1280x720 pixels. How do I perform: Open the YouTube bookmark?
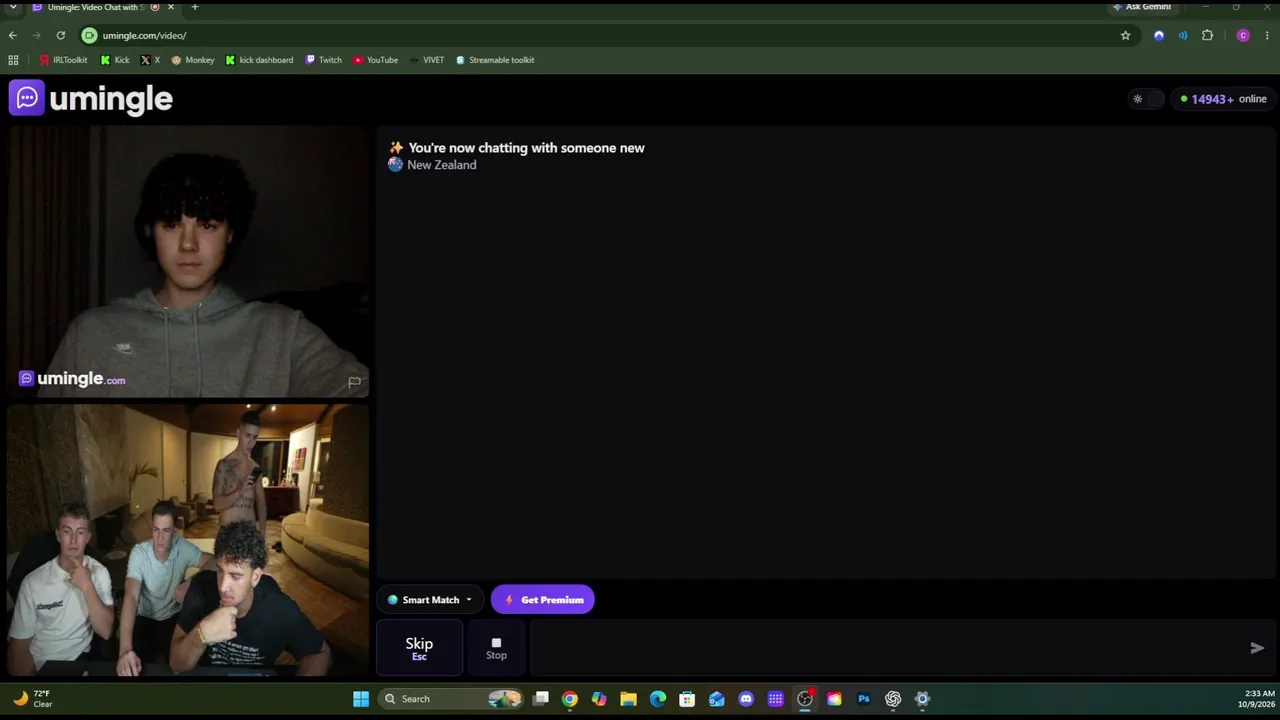click(x=375, y=60)
